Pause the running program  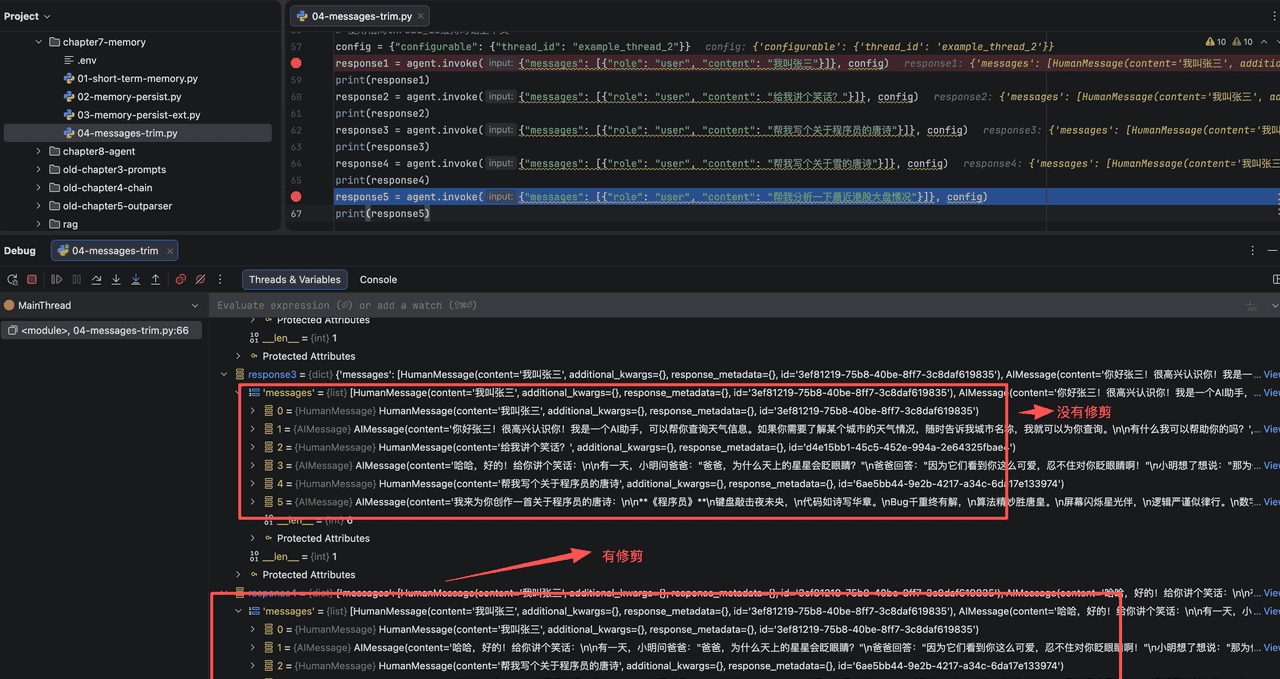coord(77,279)
